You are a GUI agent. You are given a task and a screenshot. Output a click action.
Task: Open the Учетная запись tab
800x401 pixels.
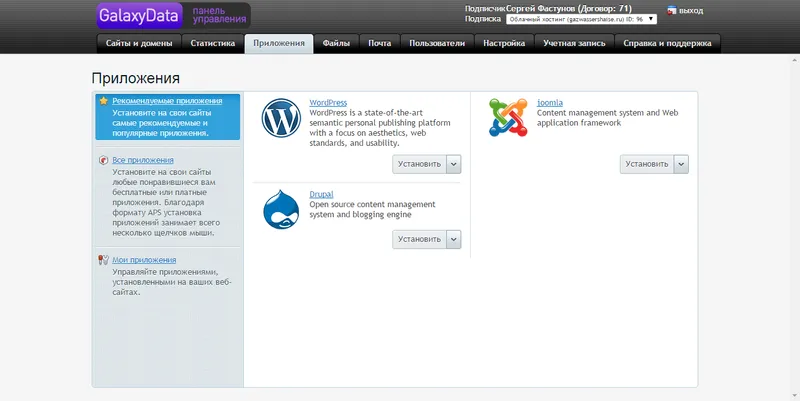point(574,43)
